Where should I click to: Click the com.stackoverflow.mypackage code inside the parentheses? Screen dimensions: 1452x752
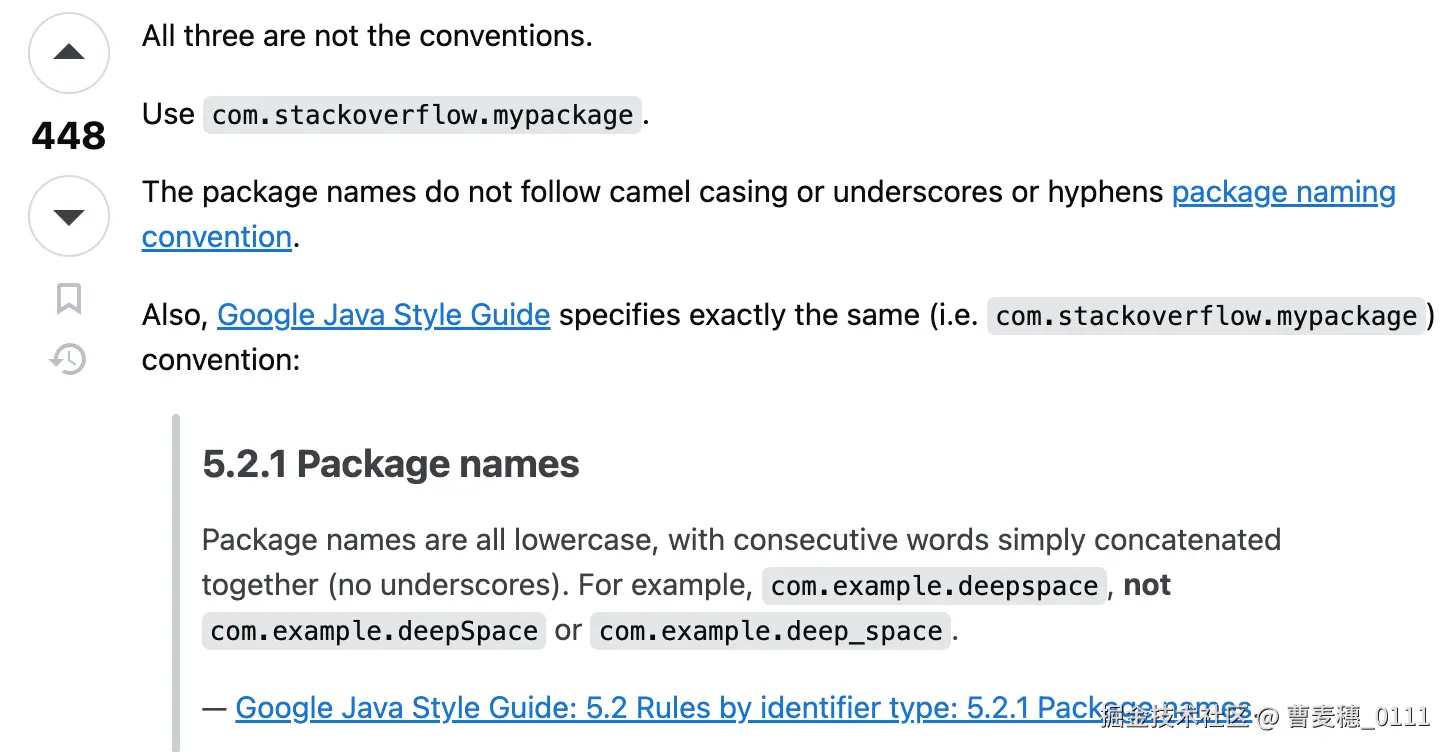(1206, 316)
